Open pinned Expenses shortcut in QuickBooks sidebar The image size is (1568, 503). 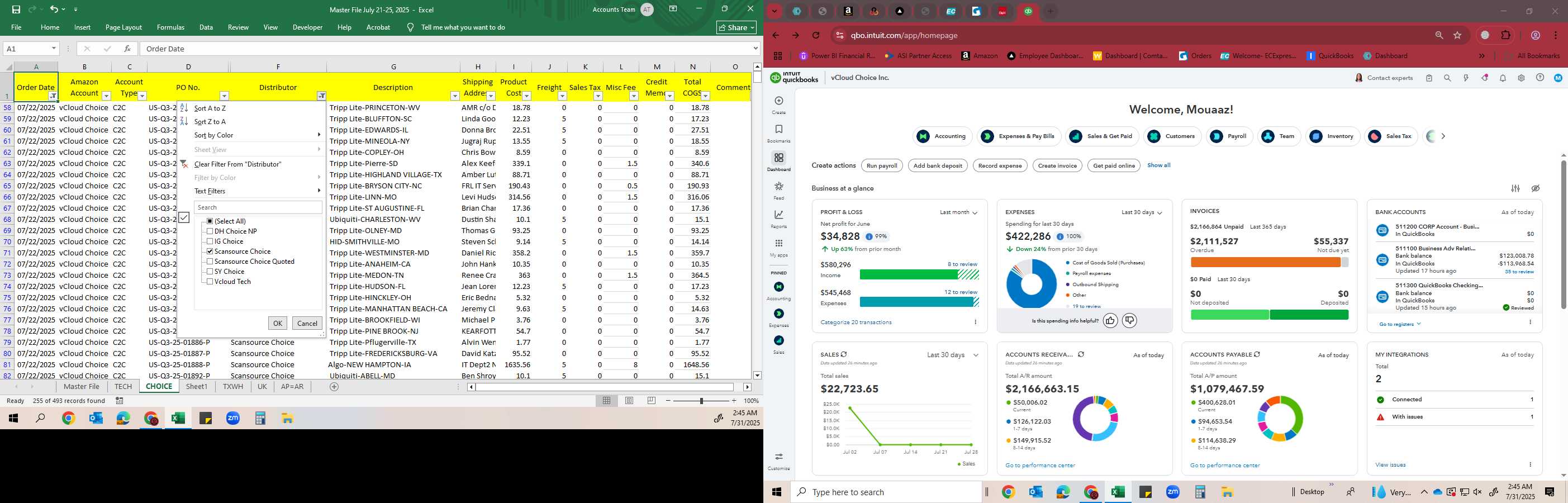(778, 314)
